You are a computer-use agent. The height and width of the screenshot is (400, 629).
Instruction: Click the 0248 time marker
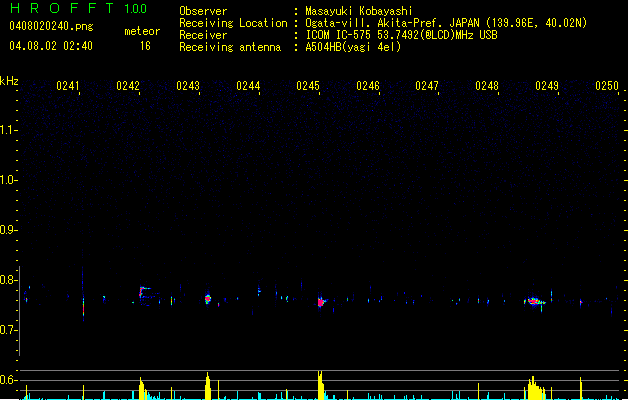(487, 86)
